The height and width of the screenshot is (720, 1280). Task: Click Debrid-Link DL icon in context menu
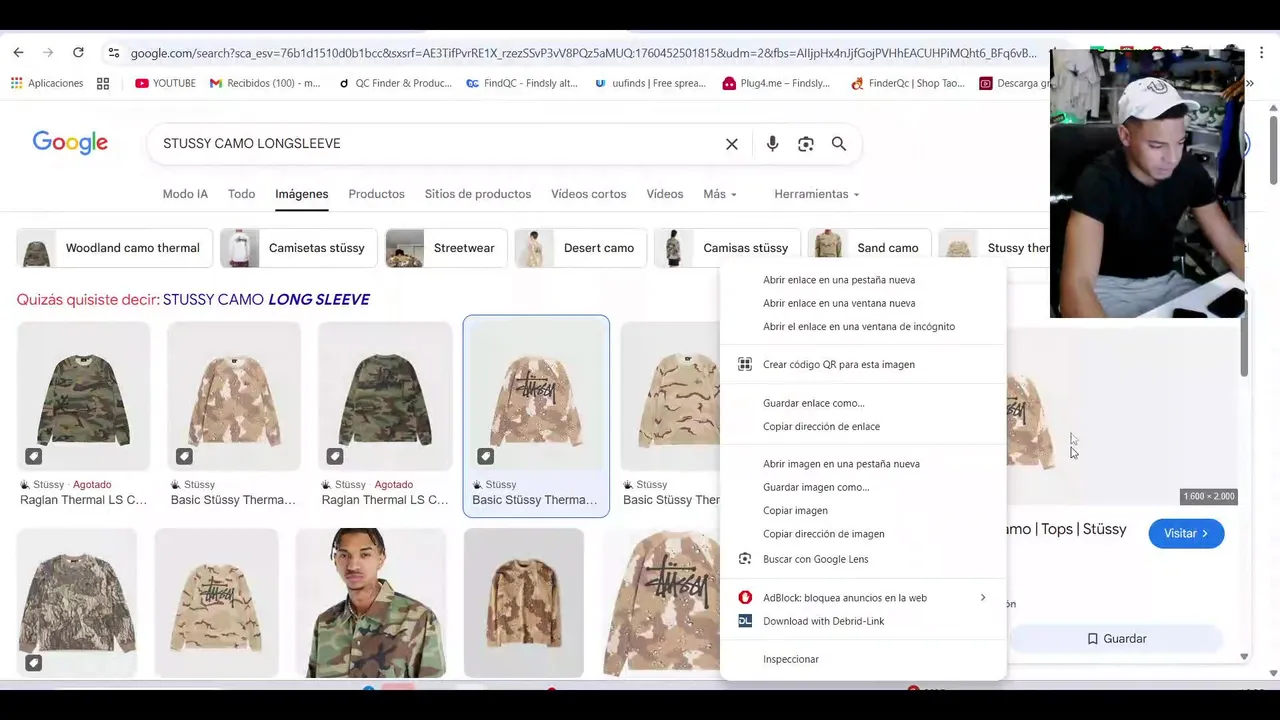[744, 621]
